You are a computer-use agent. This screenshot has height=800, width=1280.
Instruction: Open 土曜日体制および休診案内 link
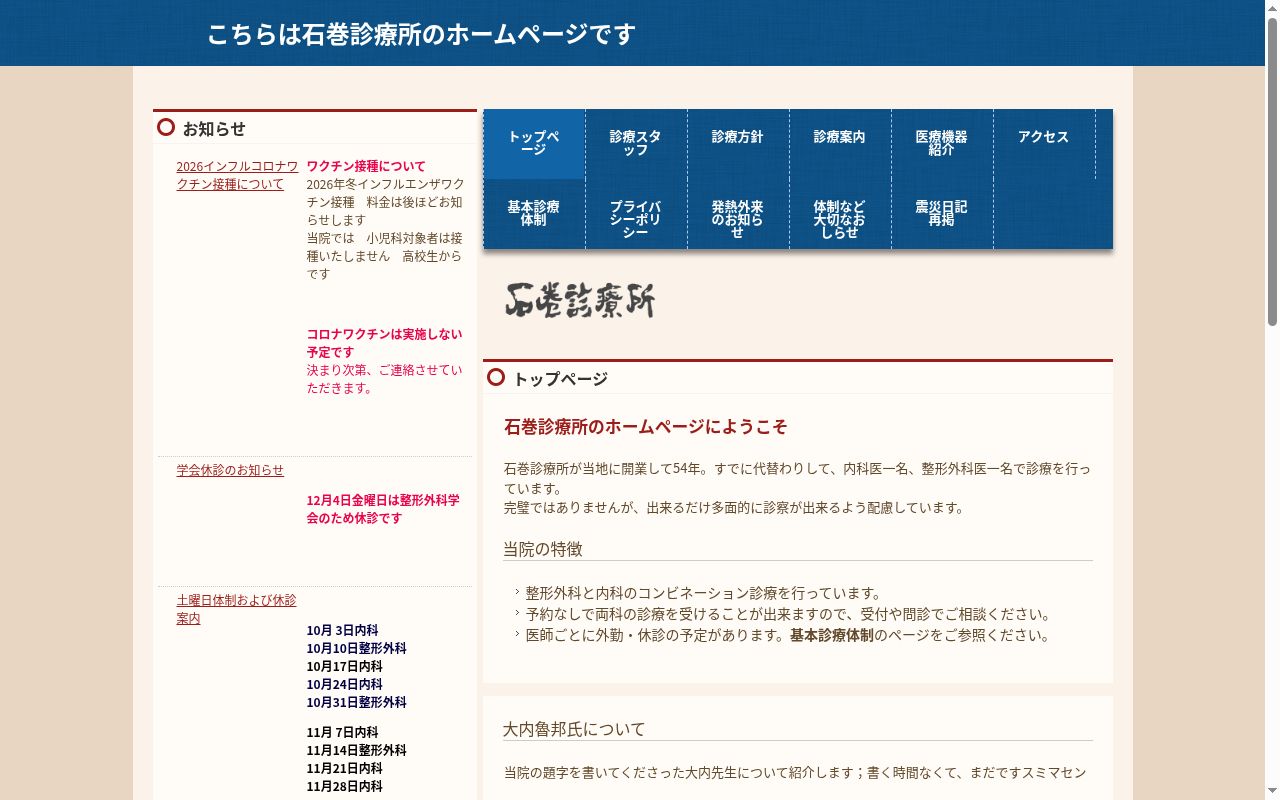tap(236, 609)
